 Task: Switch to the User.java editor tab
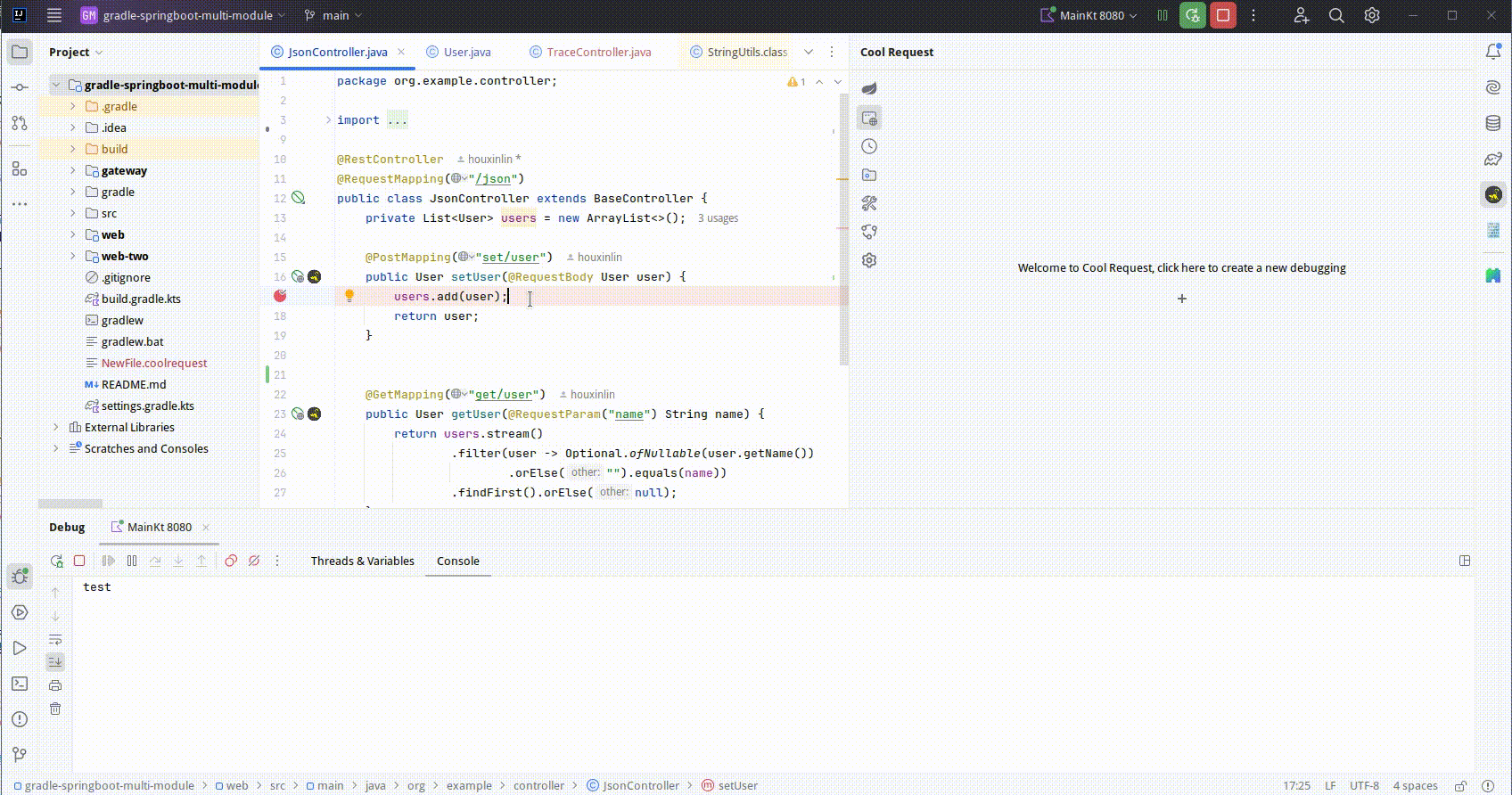pyautogui.click(x=467, y=52)
